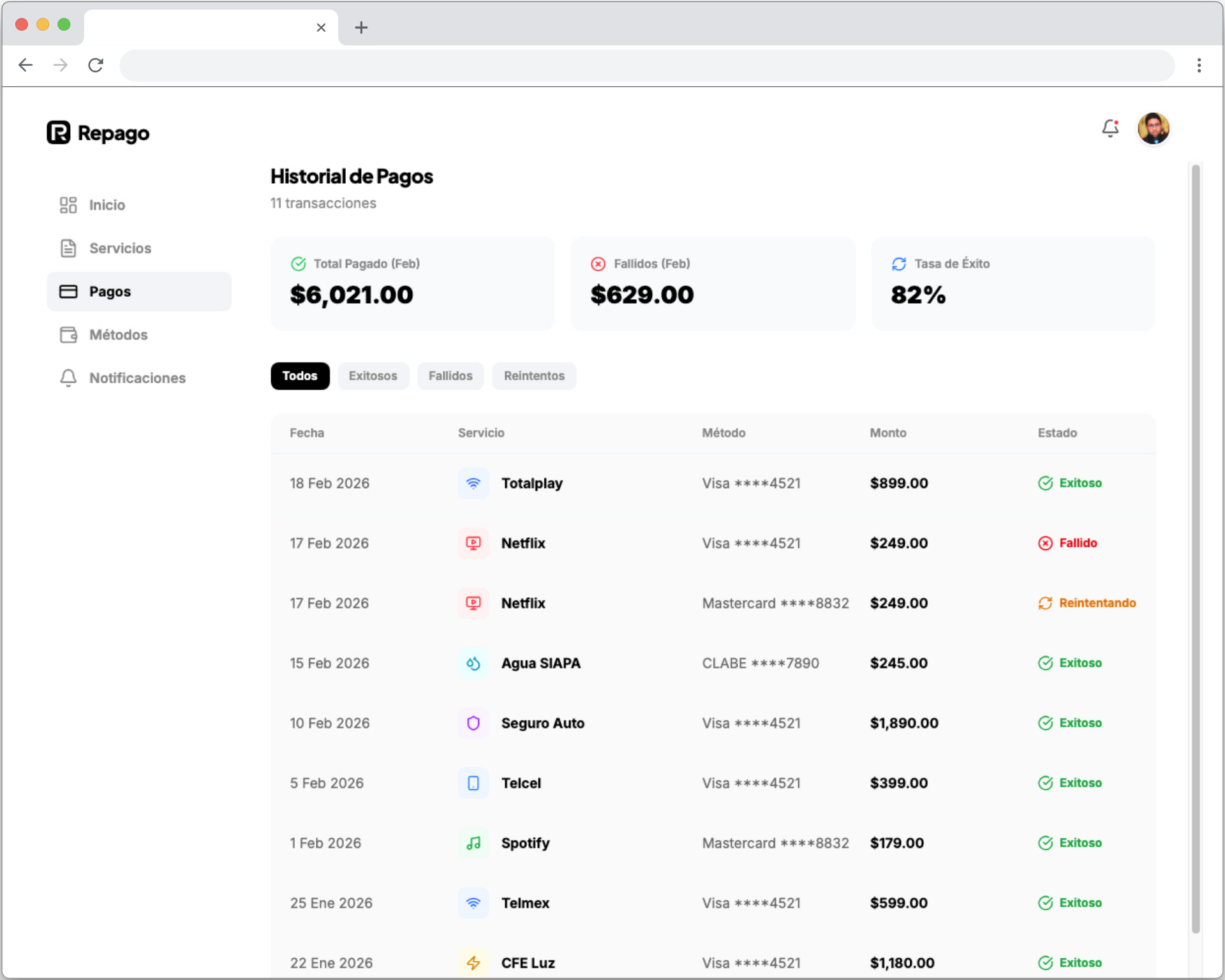Click CLABE ****7890 method cell
The width and height of the screenshot is (1225, 980).
[761, 663]
